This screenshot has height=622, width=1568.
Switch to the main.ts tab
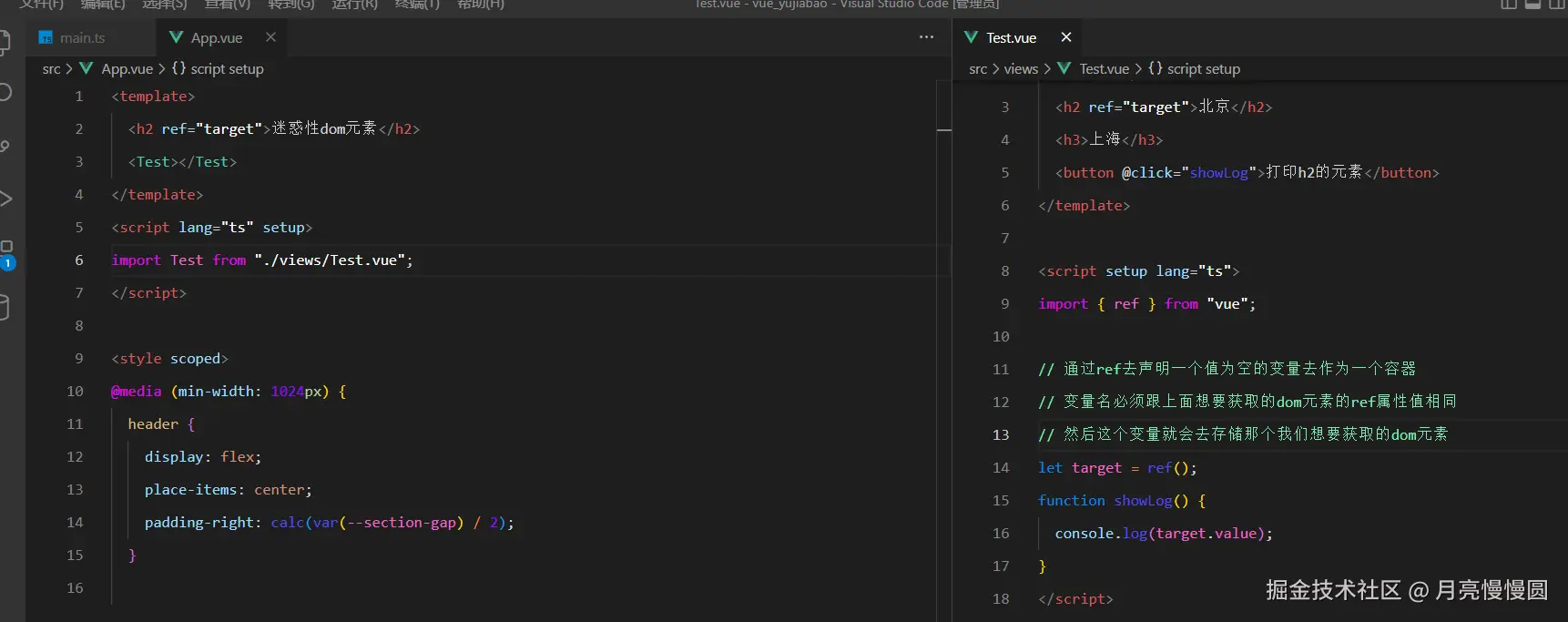82,38
